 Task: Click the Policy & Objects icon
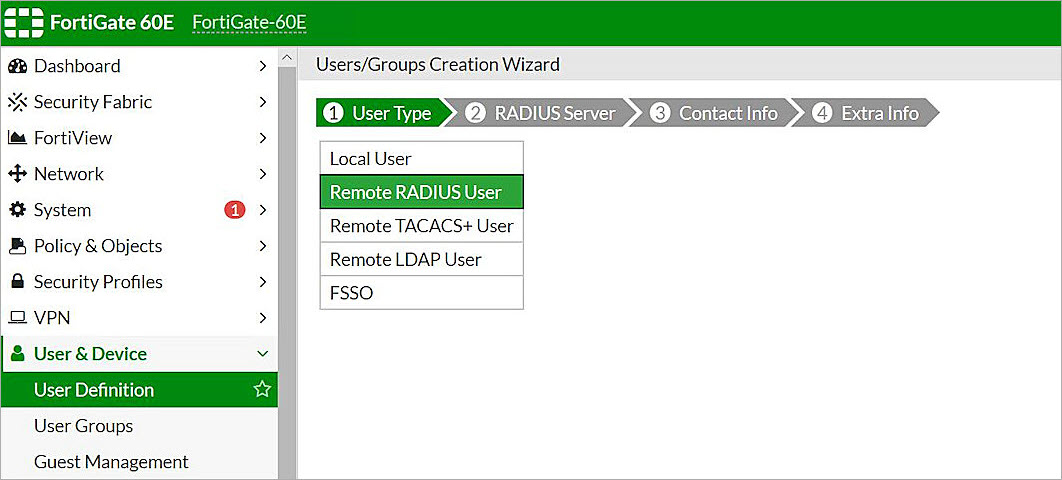(x=17, y=246)
